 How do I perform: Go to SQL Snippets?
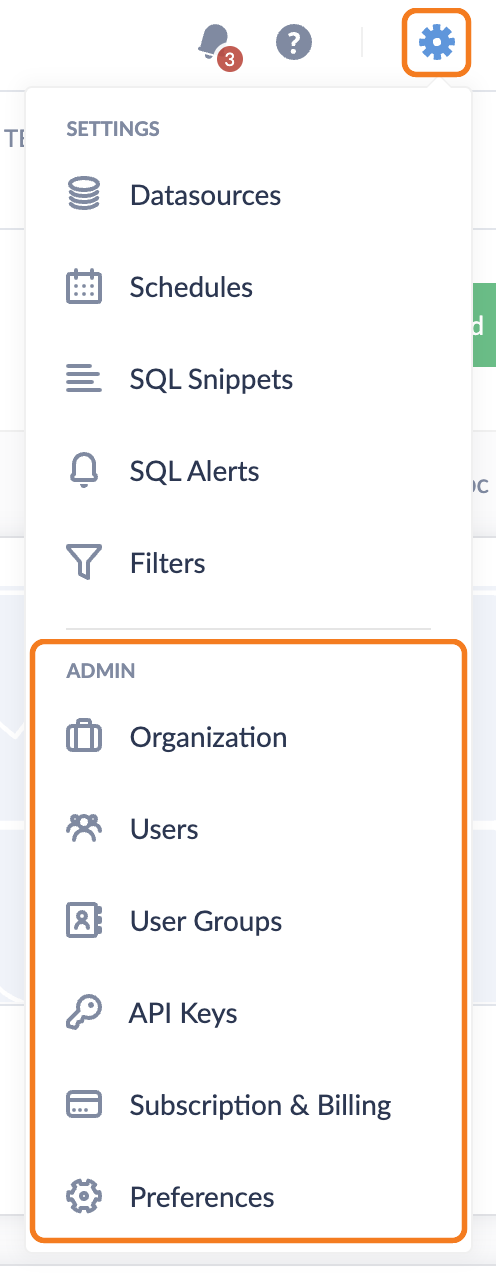click(248, 379)
